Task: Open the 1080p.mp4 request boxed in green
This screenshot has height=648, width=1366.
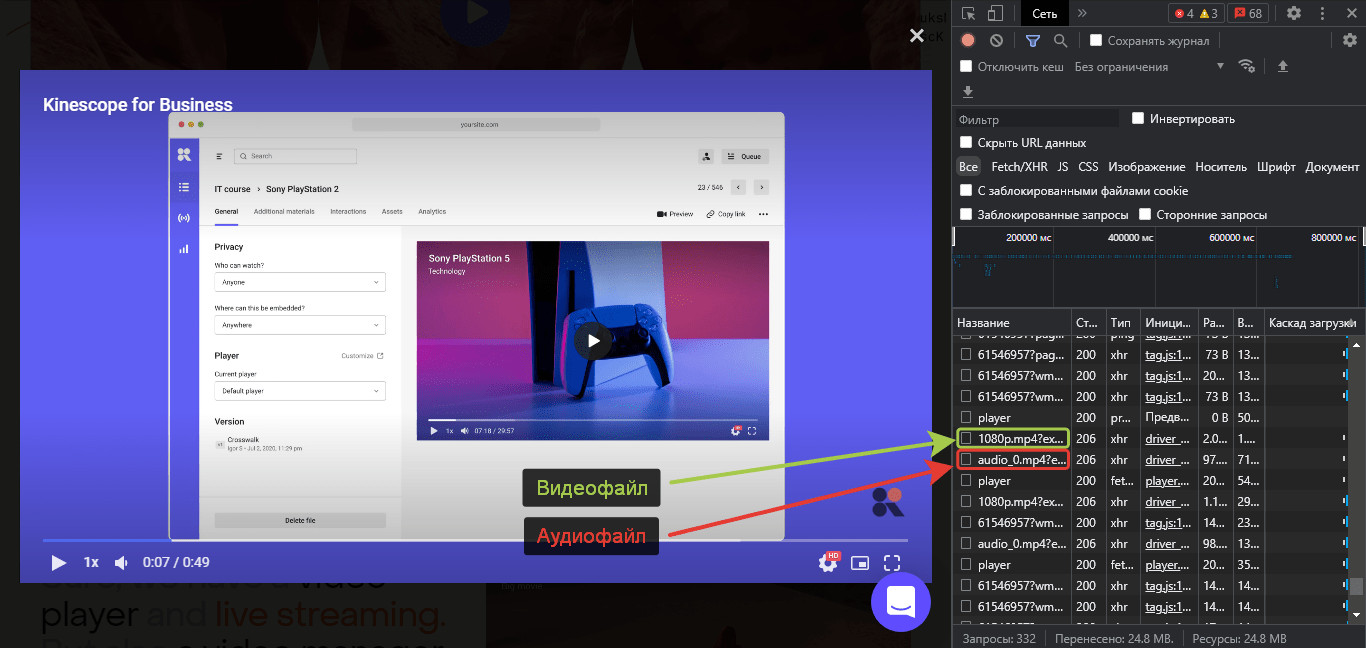Action: point(1014,438)
